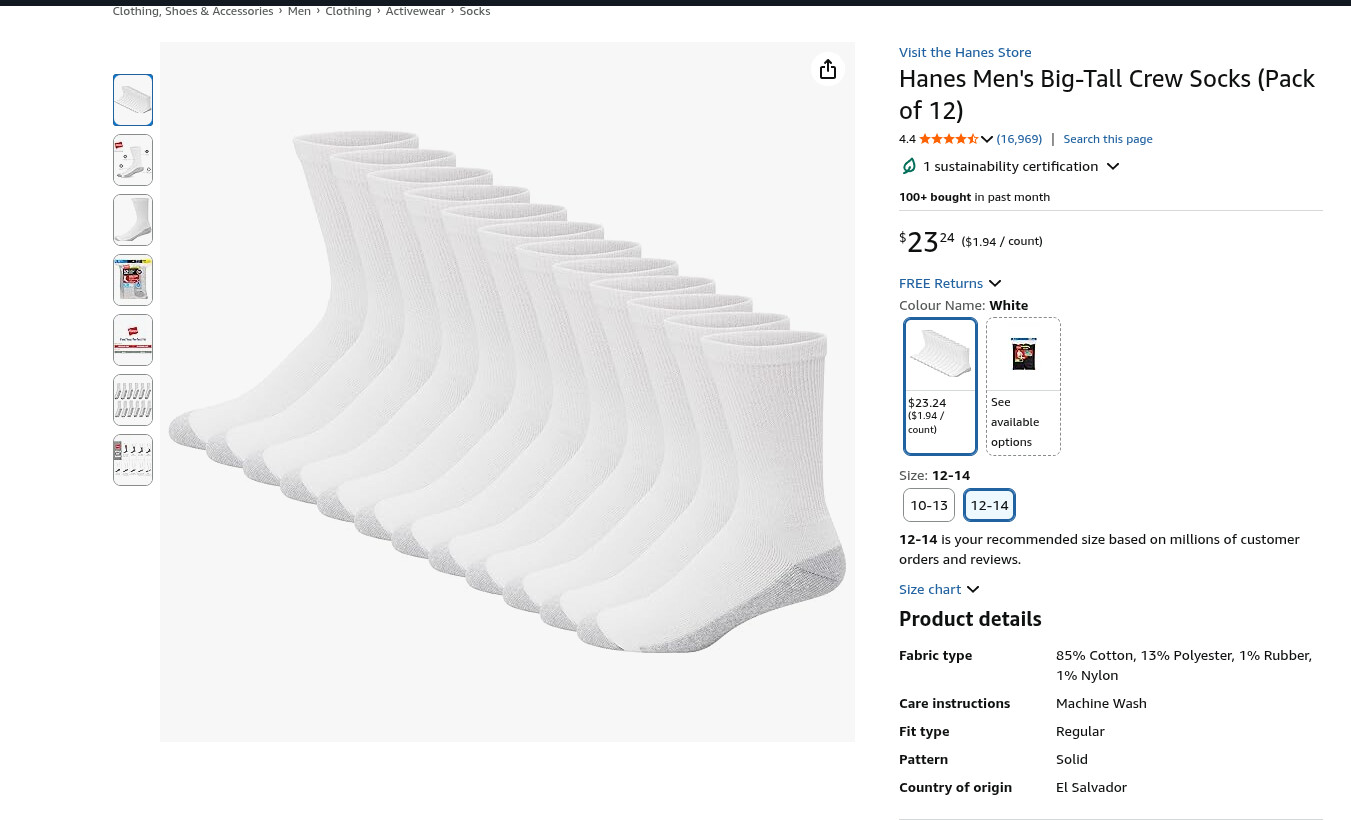This screenshot has height=820, width=1351.
Task: Expand the sustainability certification dropdown
Action: click(1113, 166)
